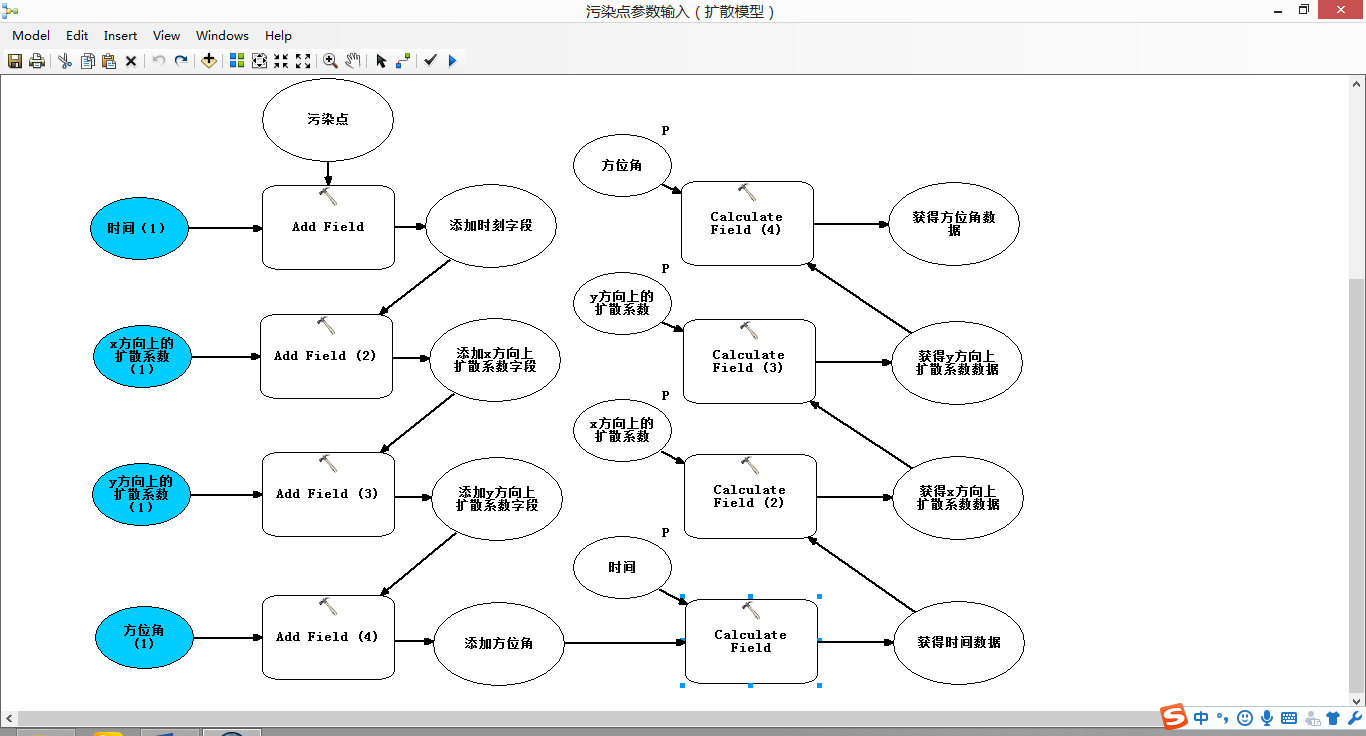The image size is (1366, 736).
Task: Click the Full Extent toolbar icon
Action: (259, 61)
